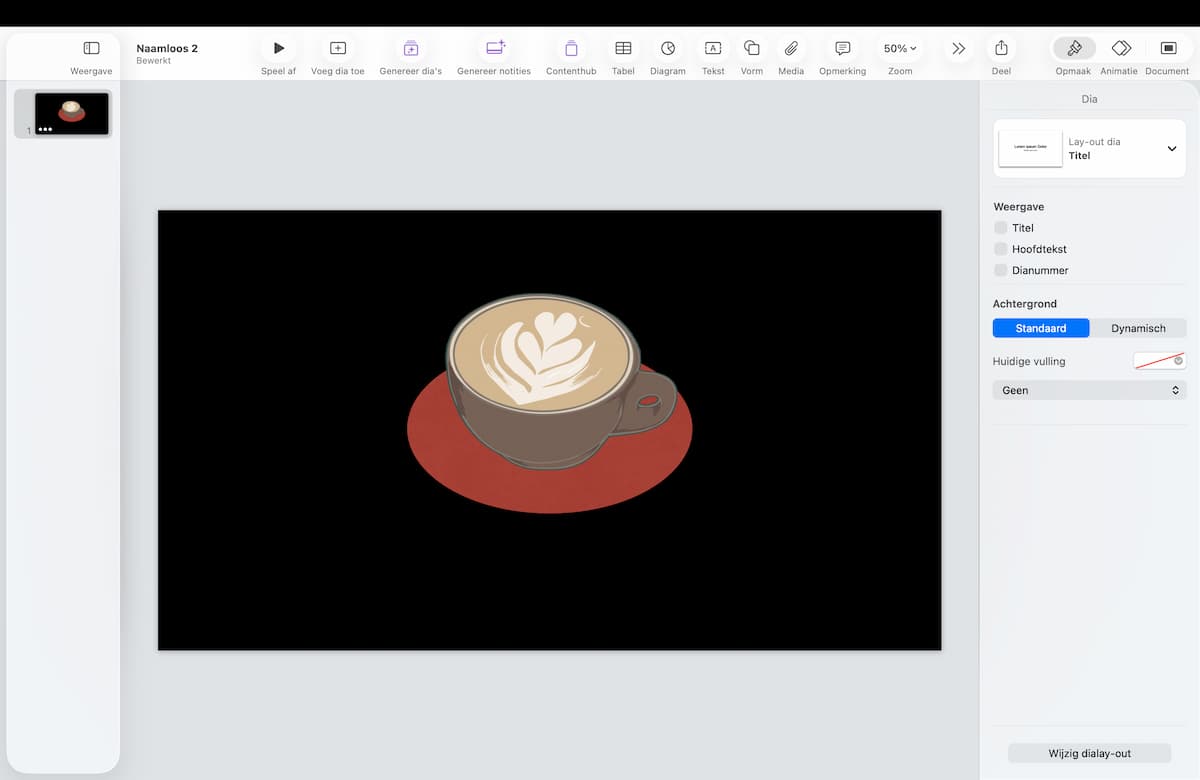
Task: Expand the Lay-out dia chooser chevron
Action: (x=1172, y=149)
